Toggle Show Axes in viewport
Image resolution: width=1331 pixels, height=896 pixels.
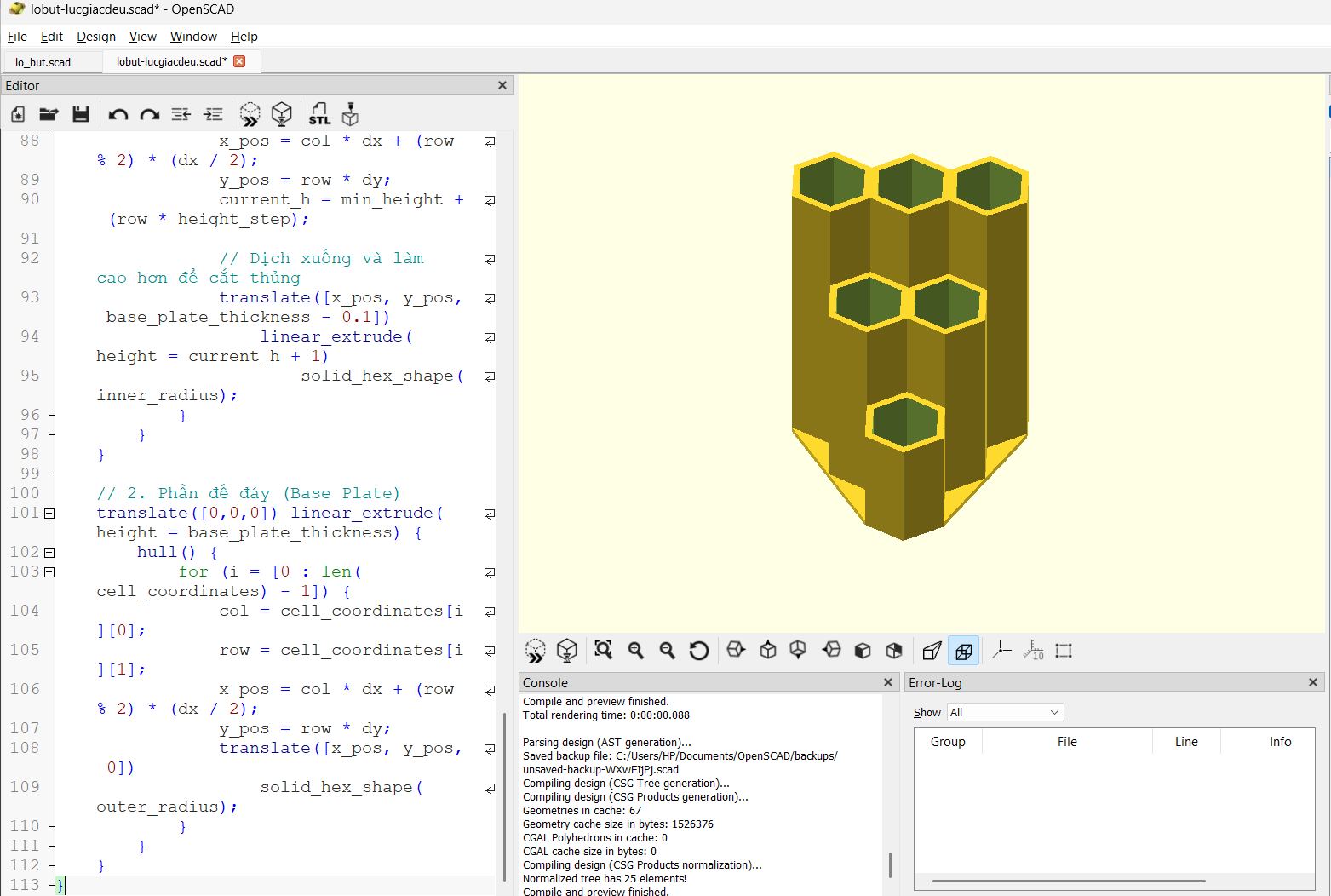pos(1002,651)
